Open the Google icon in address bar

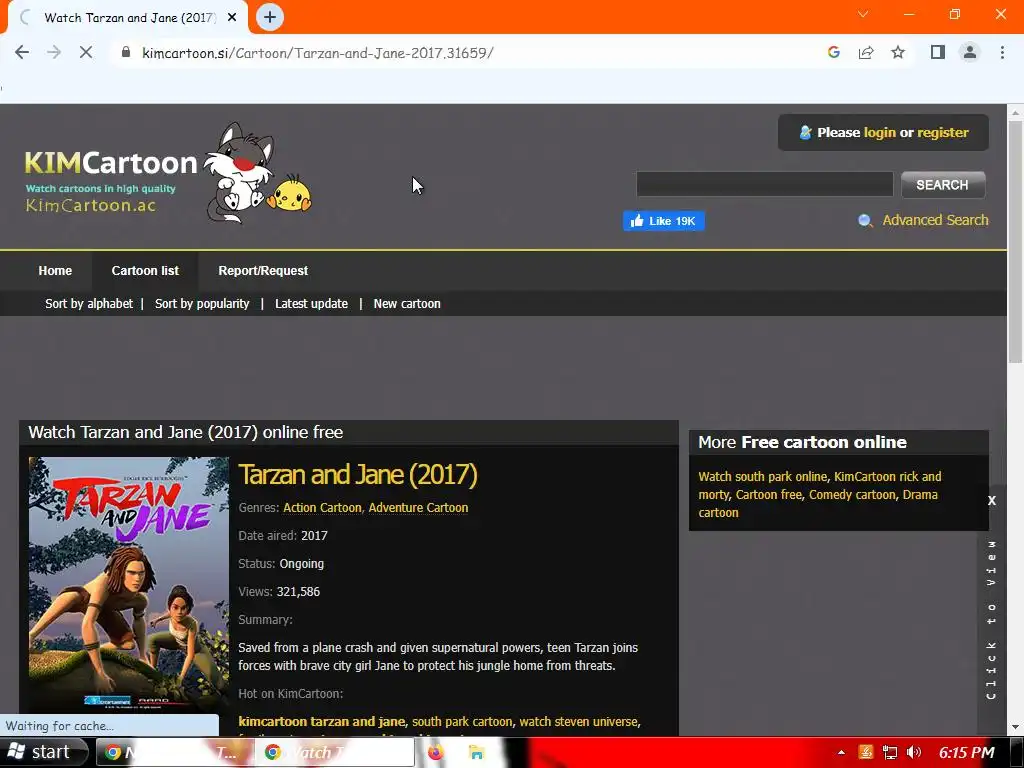833,52
